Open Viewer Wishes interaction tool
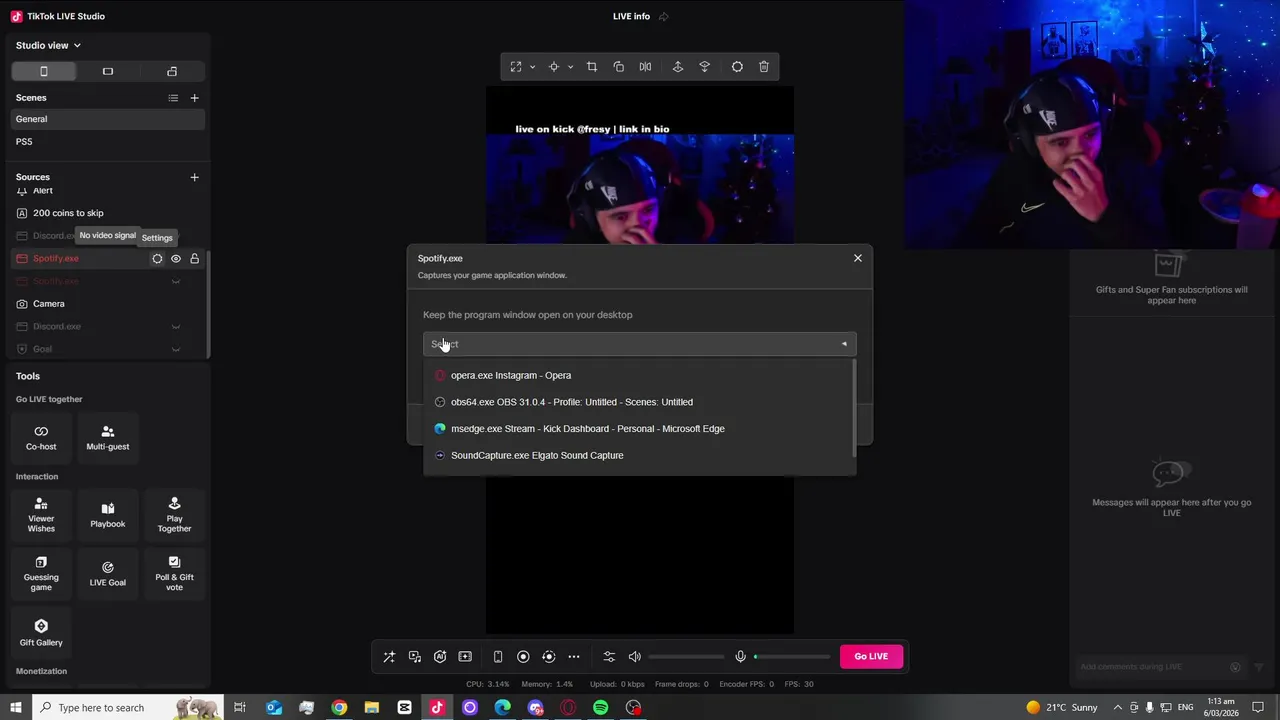Viewport: 1280px width, 720px height. (x=41, y=515)
